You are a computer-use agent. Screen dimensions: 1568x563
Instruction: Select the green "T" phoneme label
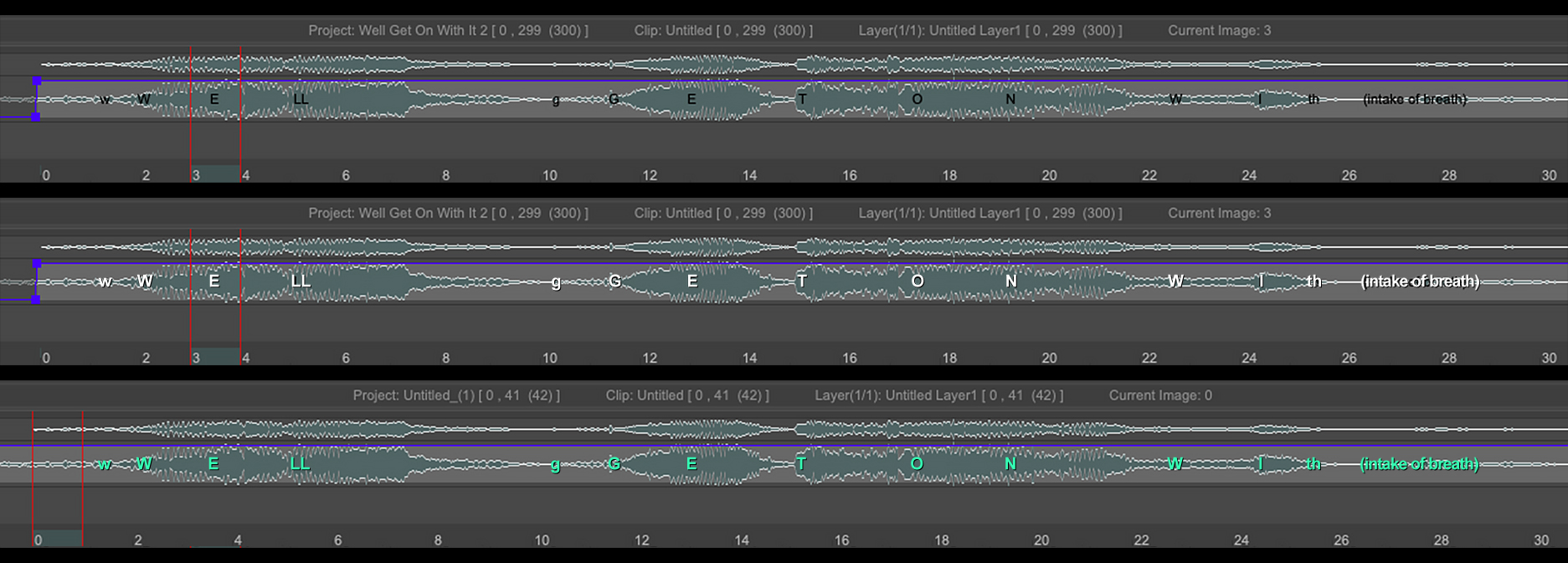(x=801, y=464)
